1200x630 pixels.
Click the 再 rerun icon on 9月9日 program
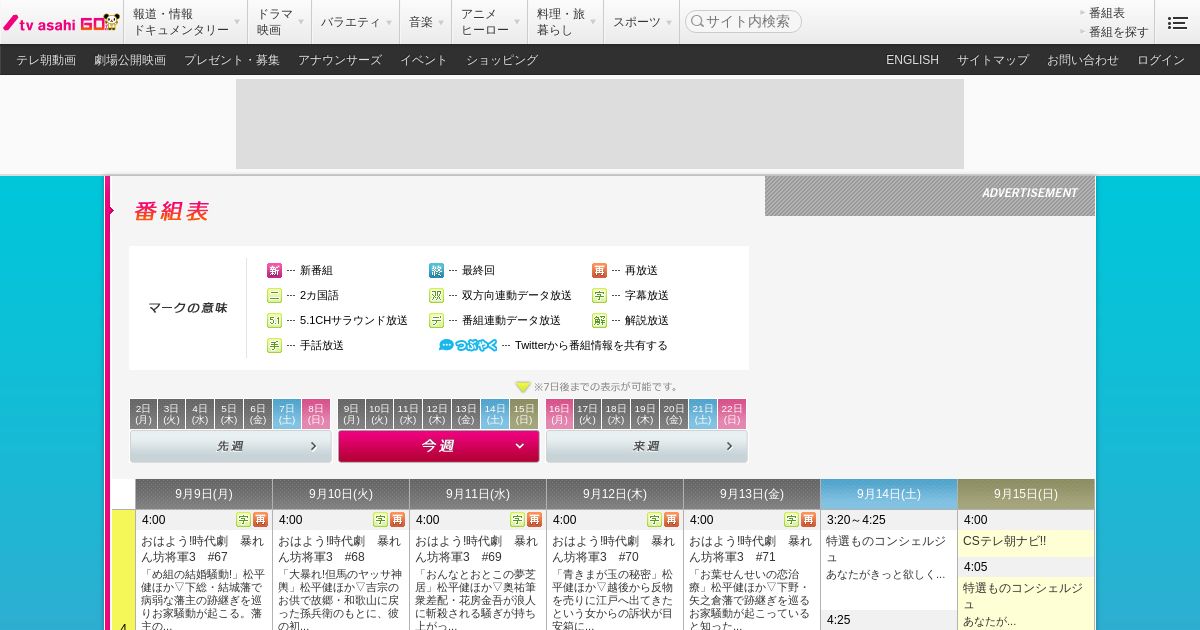pyautogui.click(x=260, y=520)
